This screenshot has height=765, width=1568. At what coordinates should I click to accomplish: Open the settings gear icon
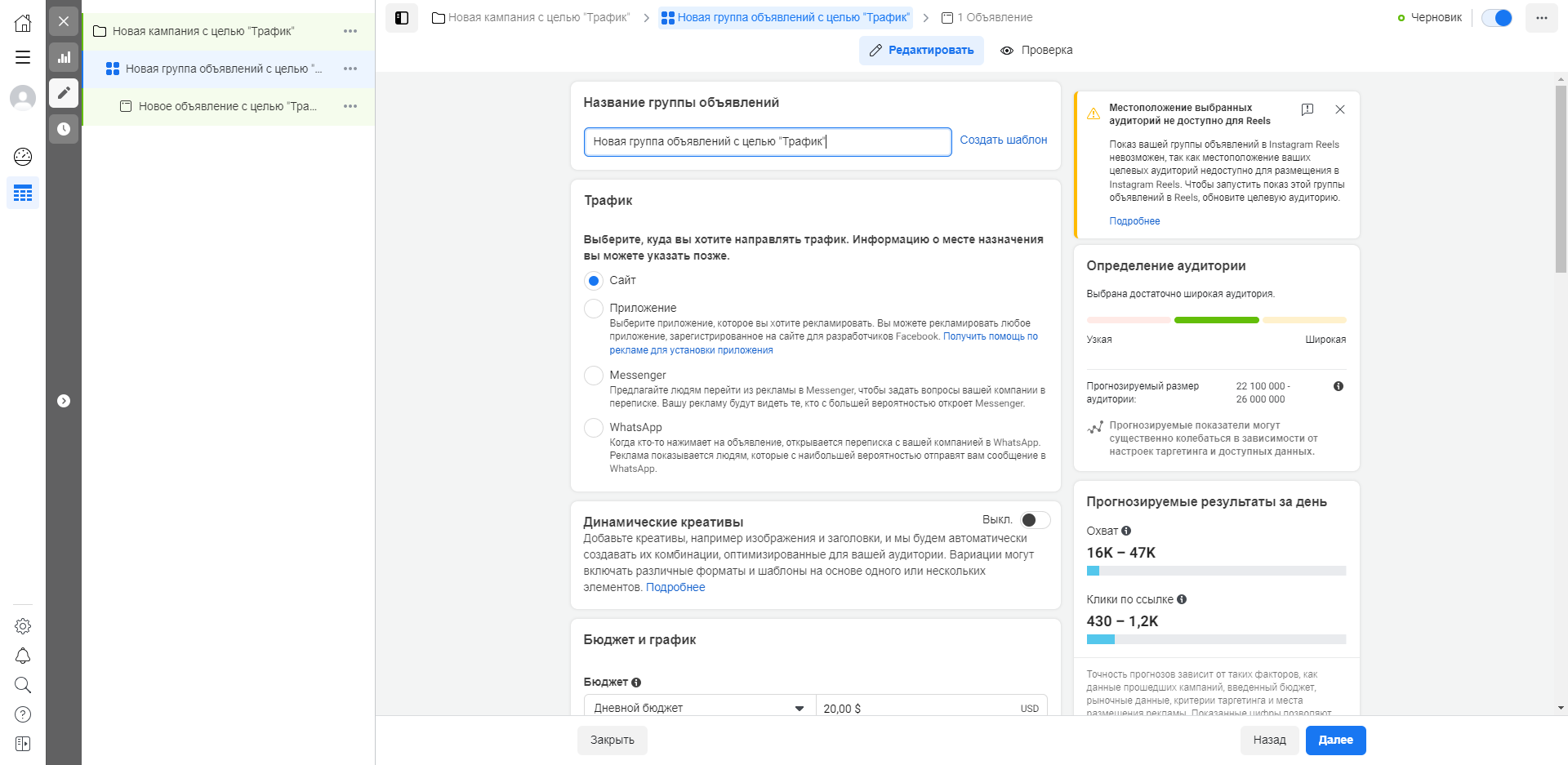pyautogui.click(x=23, y=626)
